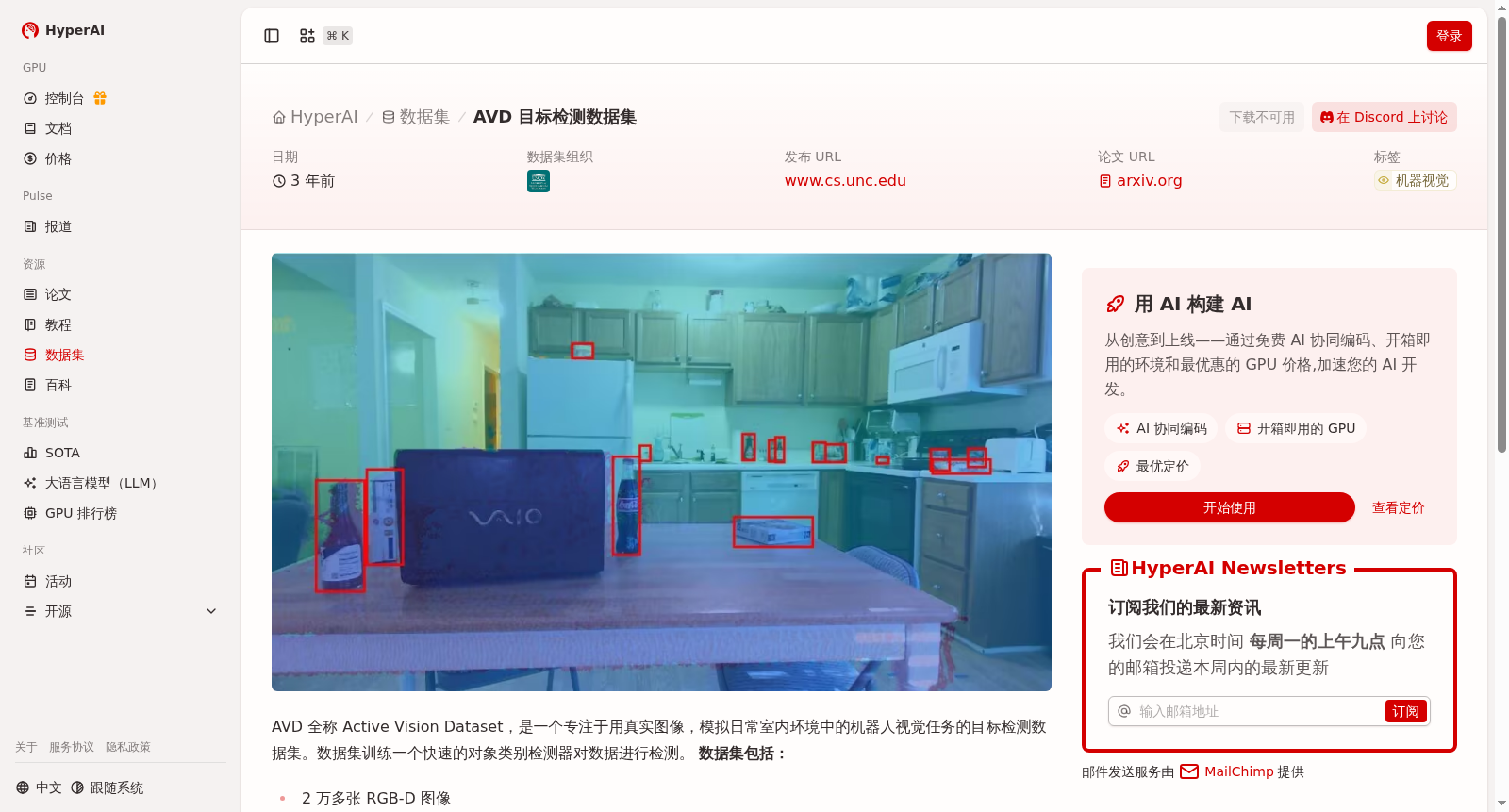
Task: Open 隐私政策 footer link
Action: (x=128, y=747)
